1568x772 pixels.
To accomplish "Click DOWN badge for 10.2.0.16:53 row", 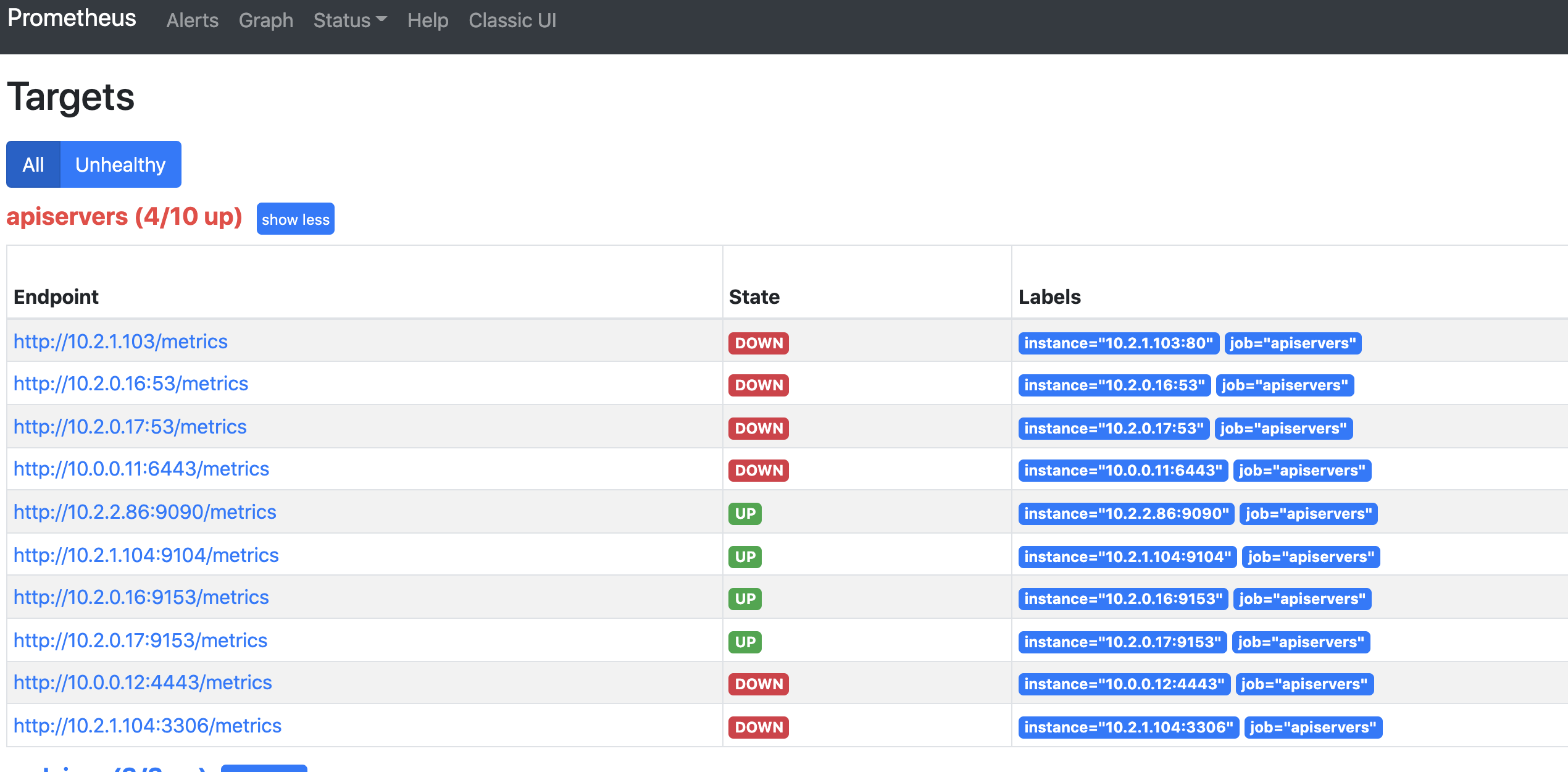I will click(759, 385).
